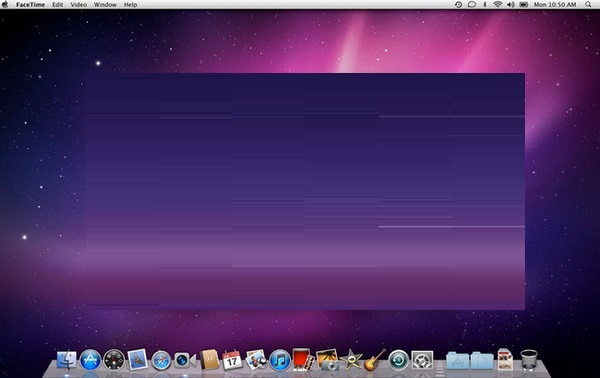Open the Apple menu
This screenshot has width=600, height=378.
(5, 5)
